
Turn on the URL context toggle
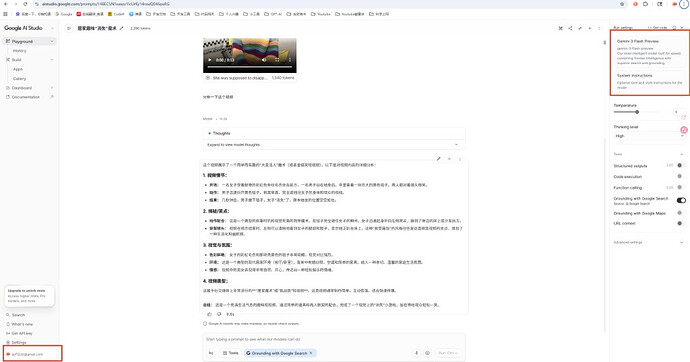(x=681, y=223)
